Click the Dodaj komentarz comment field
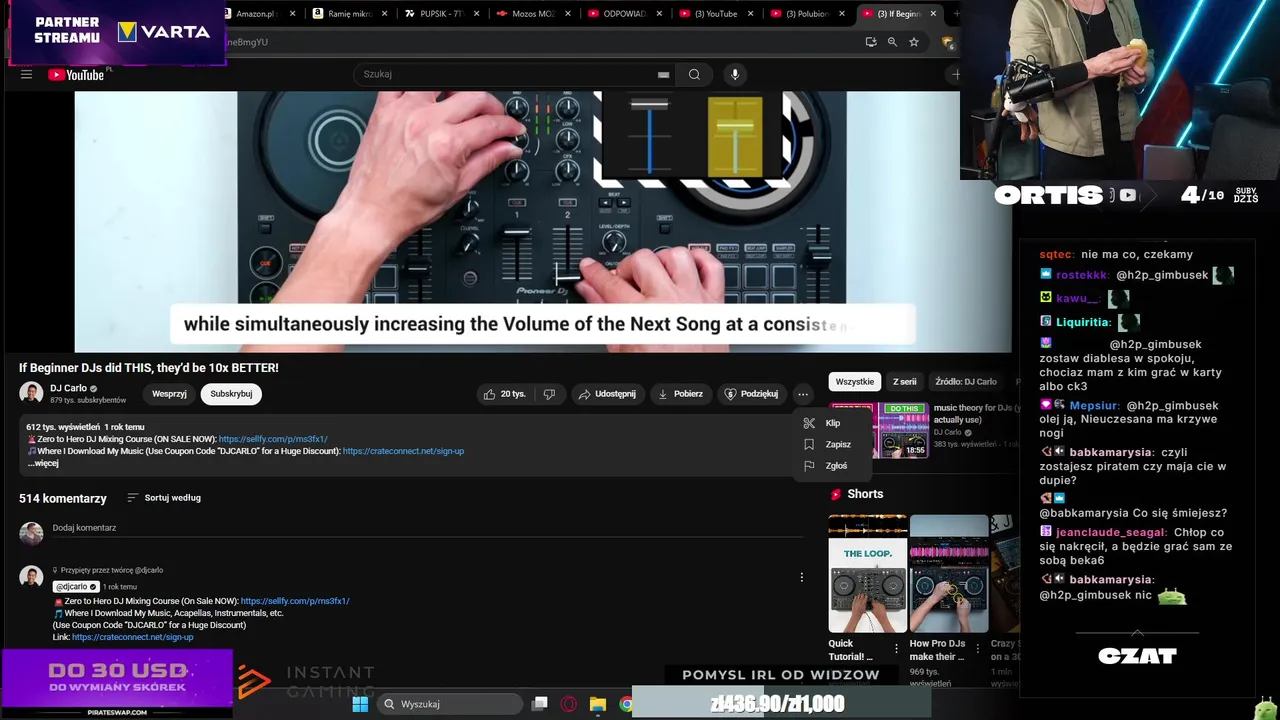The image size is (1280, 720). coord(428,528)
